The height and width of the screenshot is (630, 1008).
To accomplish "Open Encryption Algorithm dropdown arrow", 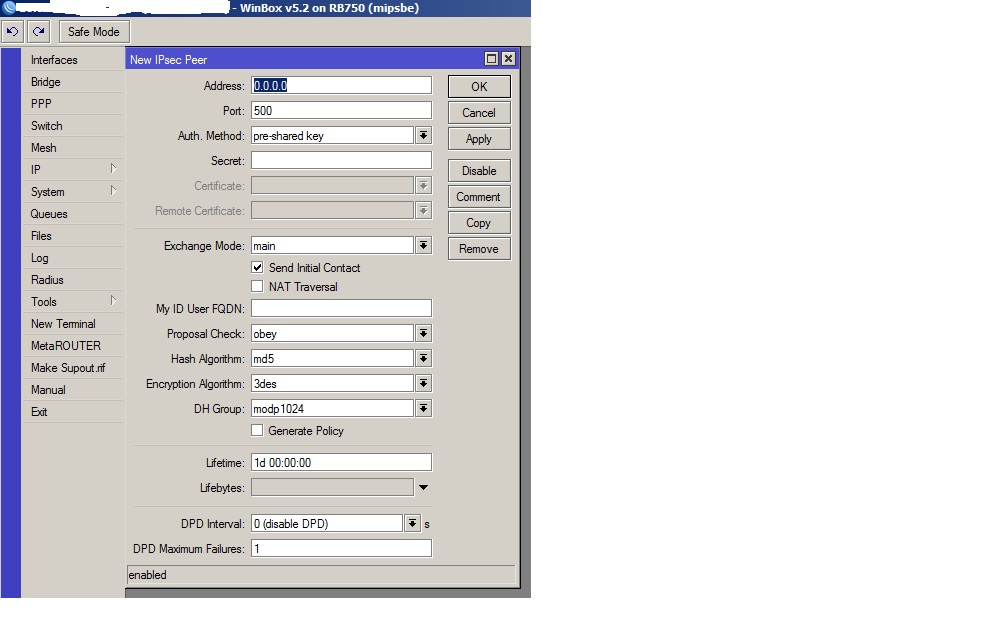I will coord(423,384).
